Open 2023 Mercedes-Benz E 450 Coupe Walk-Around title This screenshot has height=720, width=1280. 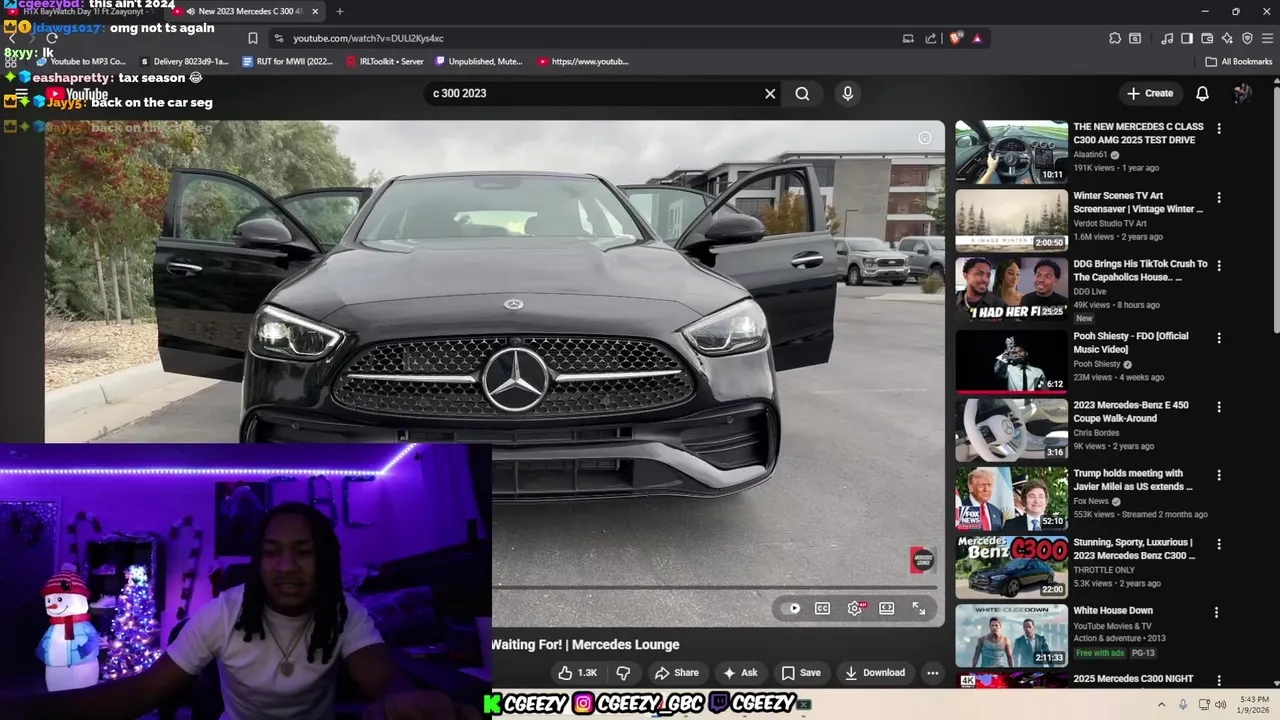[x=1131, y=411]
